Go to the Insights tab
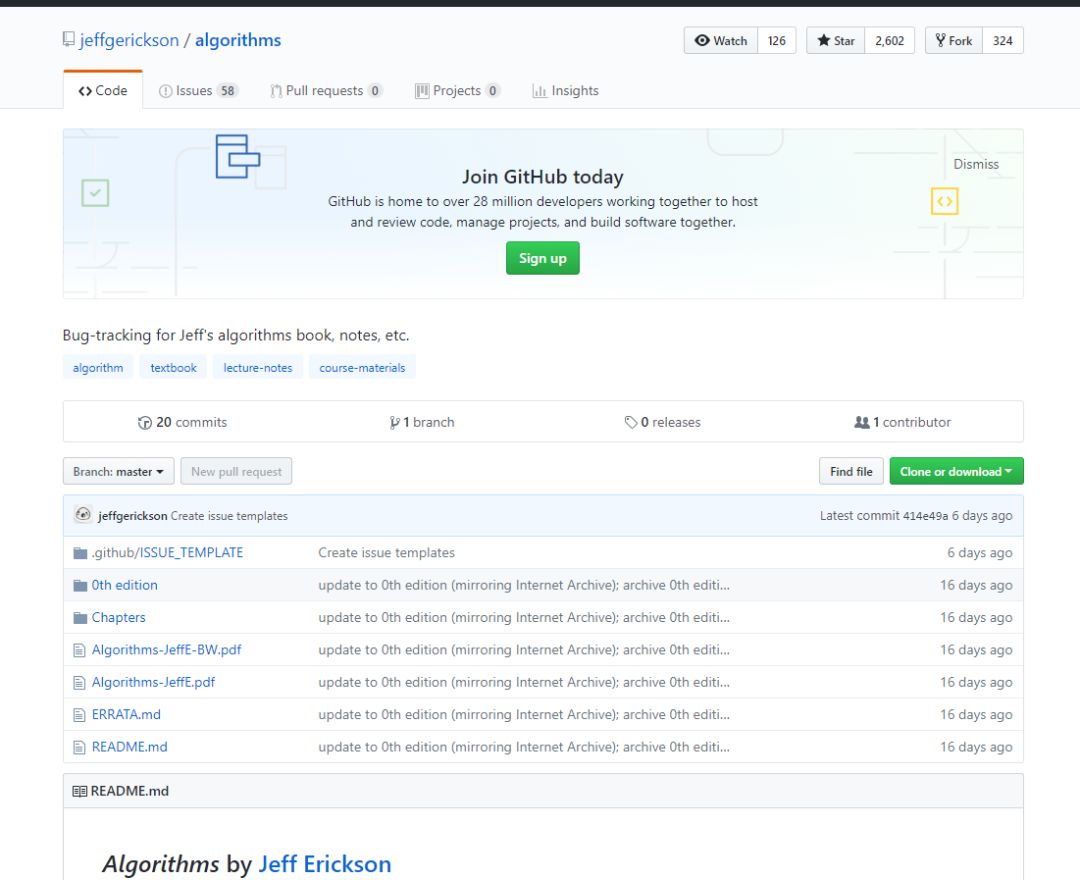The image size is (1080, 880). (565, 91)
